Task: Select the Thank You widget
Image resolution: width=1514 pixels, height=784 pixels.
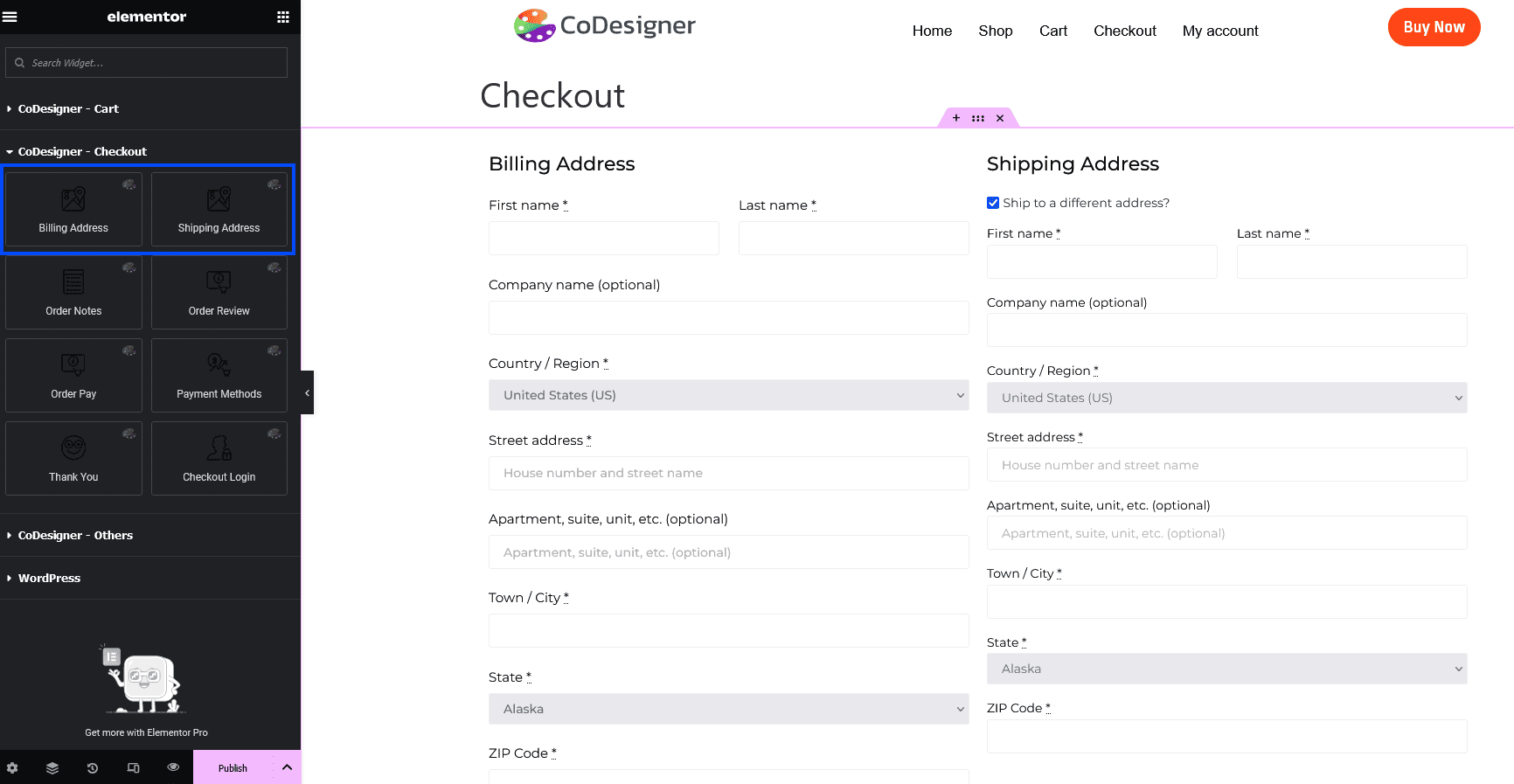Action: (73, 459)
